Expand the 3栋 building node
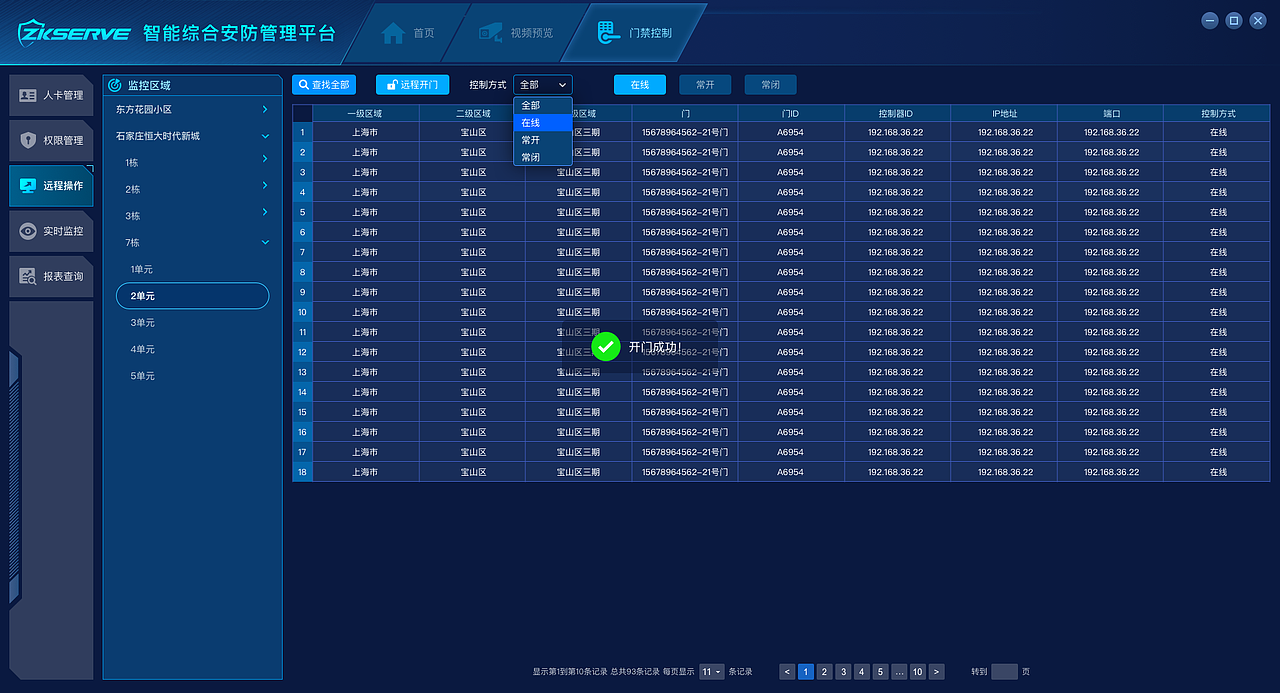The width and height of the screenshot is (1280, 693). coord(265,212)
